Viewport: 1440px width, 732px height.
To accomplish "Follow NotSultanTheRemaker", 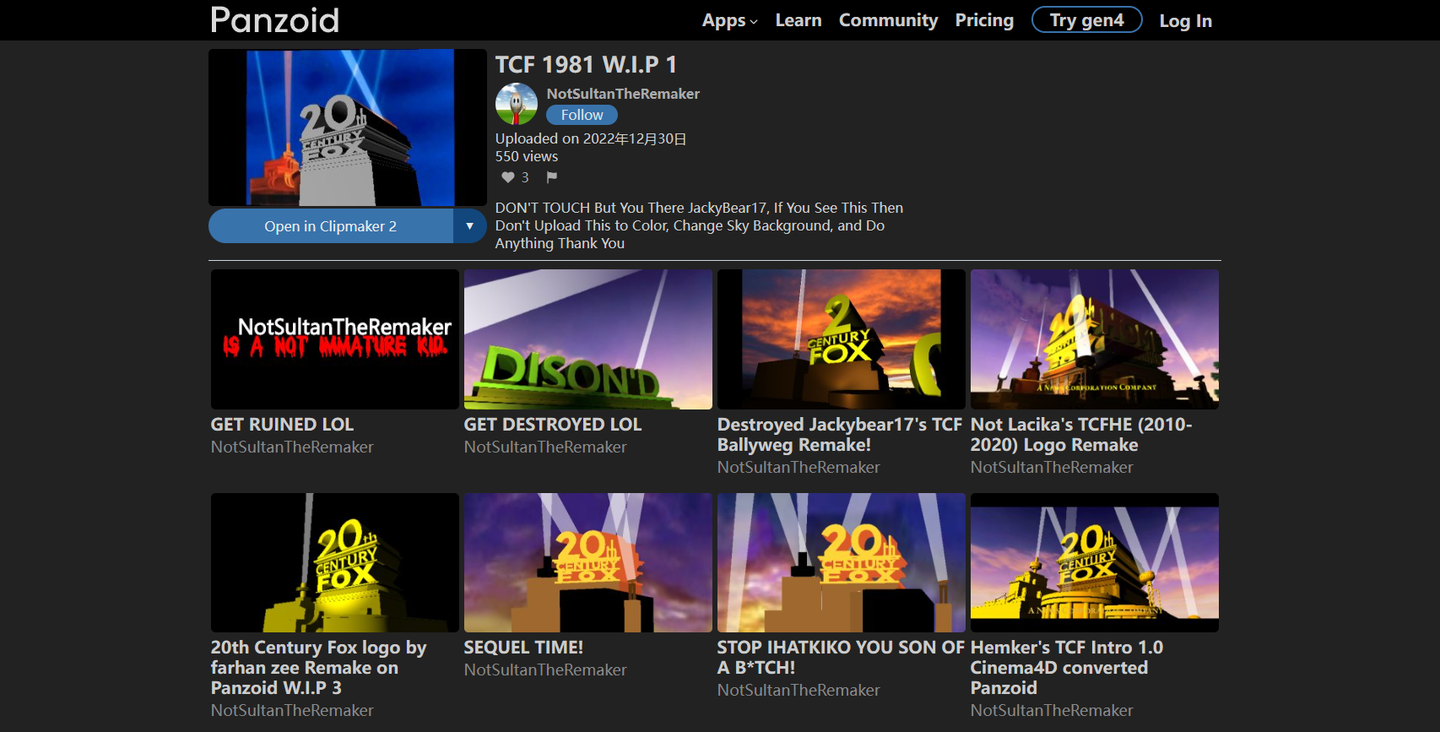I will (582, 115).
